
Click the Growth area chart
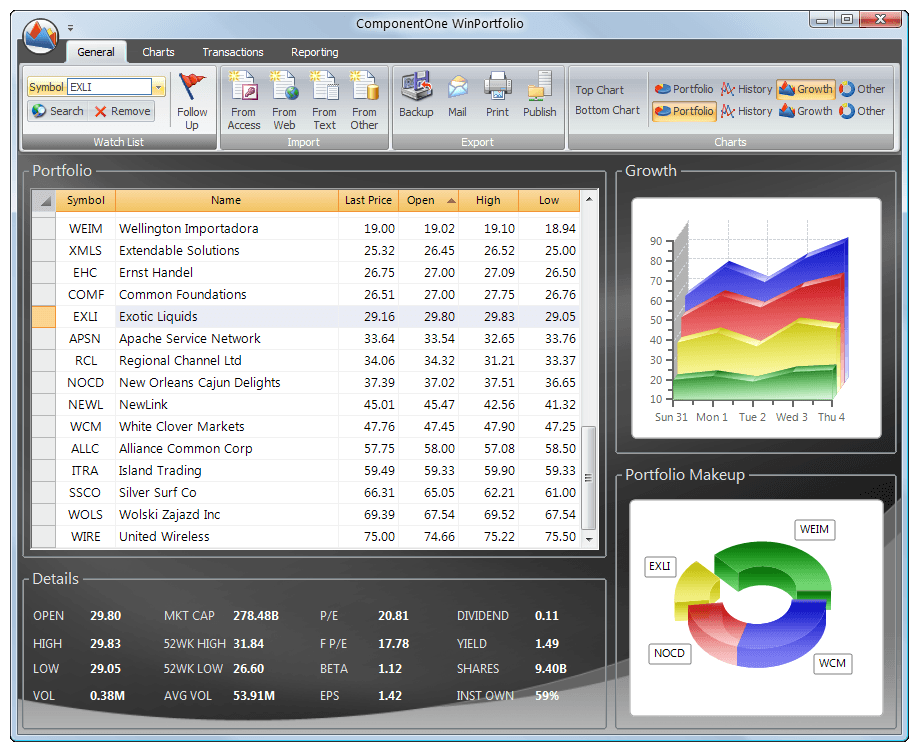[x=756, y=318]
